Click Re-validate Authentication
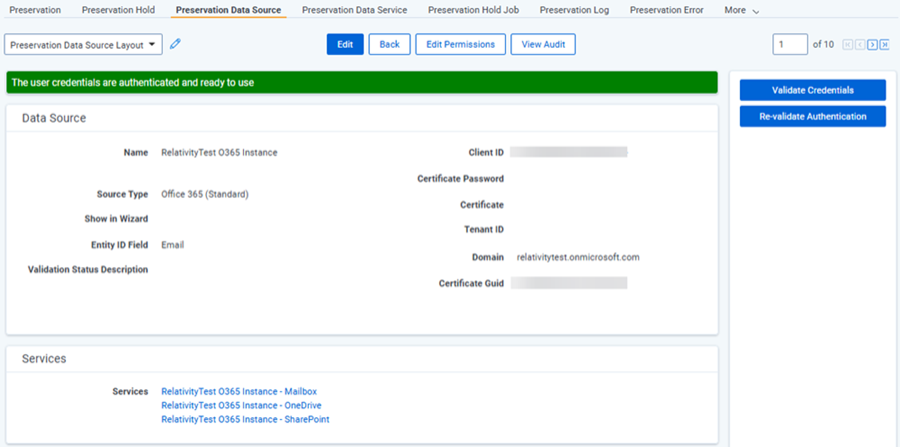The width and height of the screenshot is (900, 447). coord(813,116)
